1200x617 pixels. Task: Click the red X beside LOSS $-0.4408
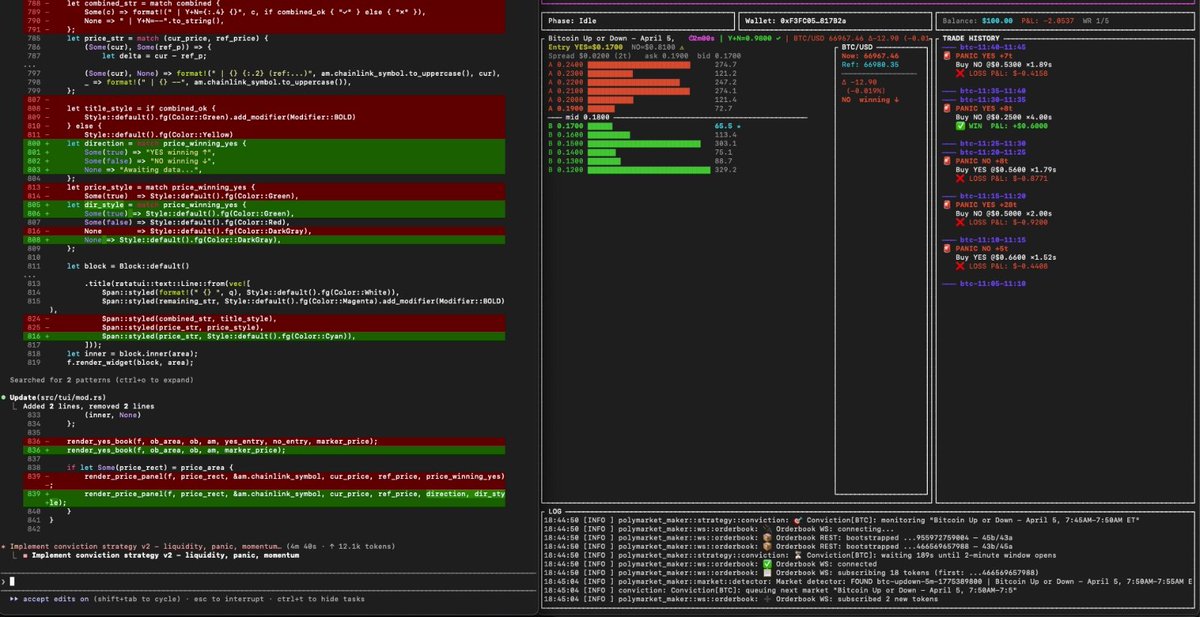click(959, 267)
